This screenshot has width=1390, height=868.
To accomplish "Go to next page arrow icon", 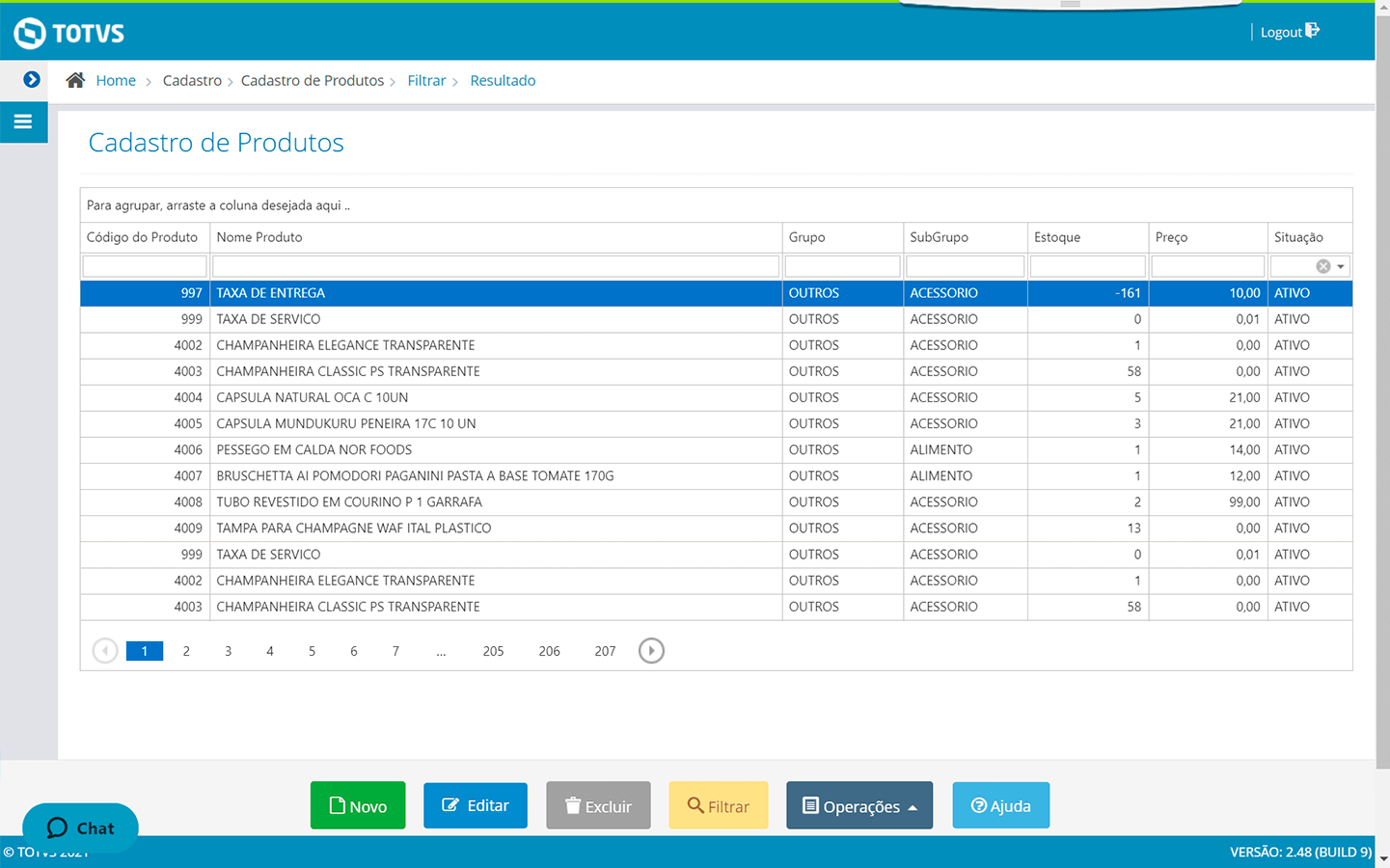I will pyautogui.click(x=651, y=651).
